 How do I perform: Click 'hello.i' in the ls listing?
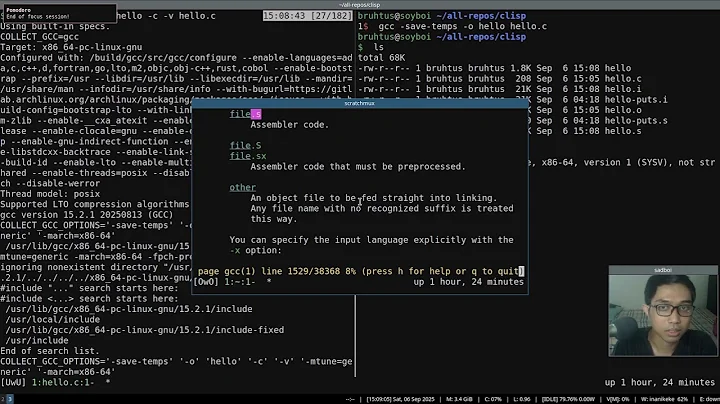tap(623, 89)
